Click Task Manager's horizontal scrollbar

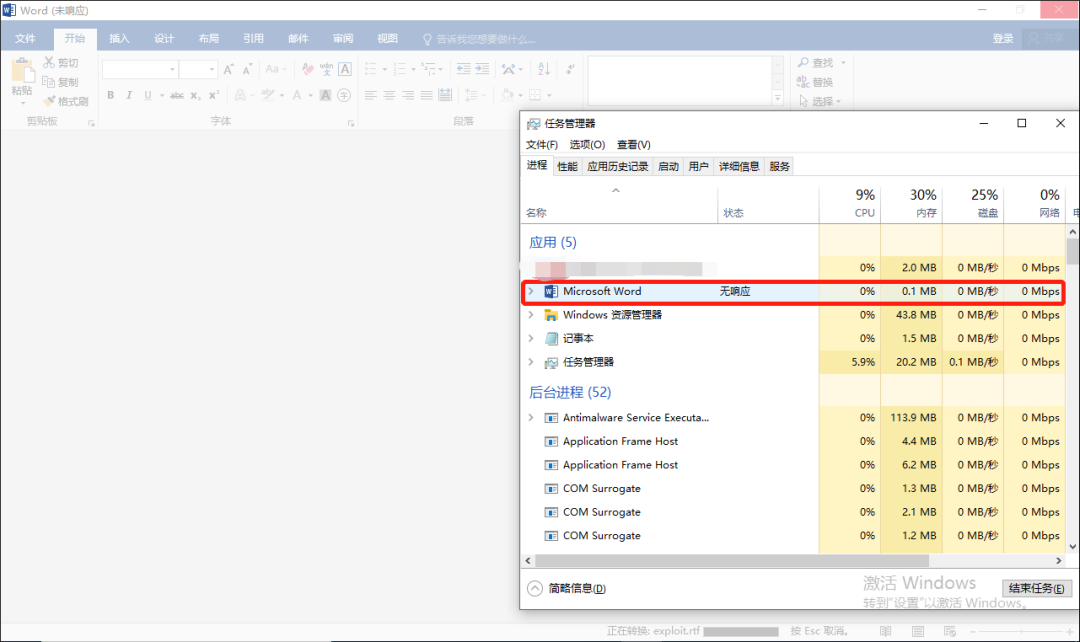[x=732, y=561]
